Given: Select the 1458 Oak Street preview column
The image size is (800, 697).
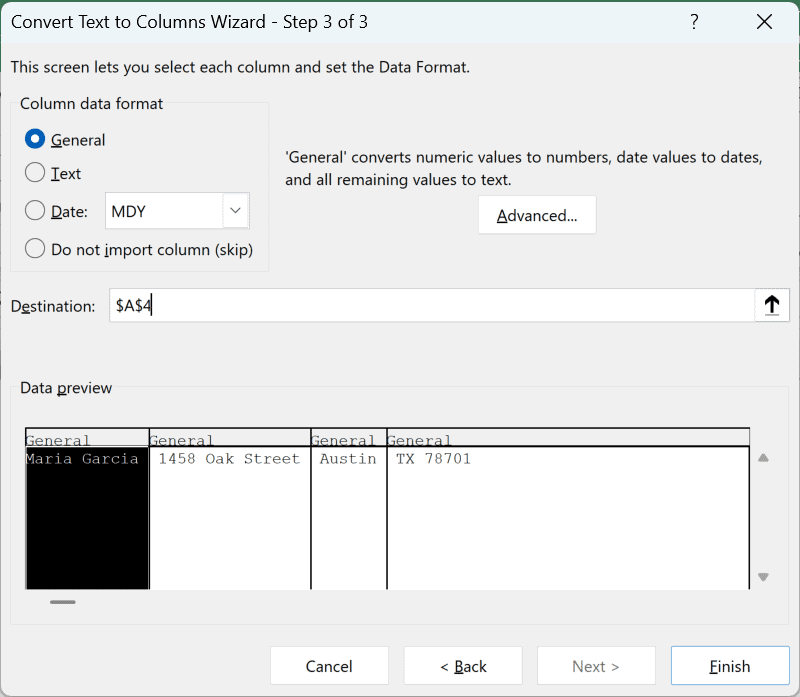Looking at the screenshot, I should pos(230,518).
